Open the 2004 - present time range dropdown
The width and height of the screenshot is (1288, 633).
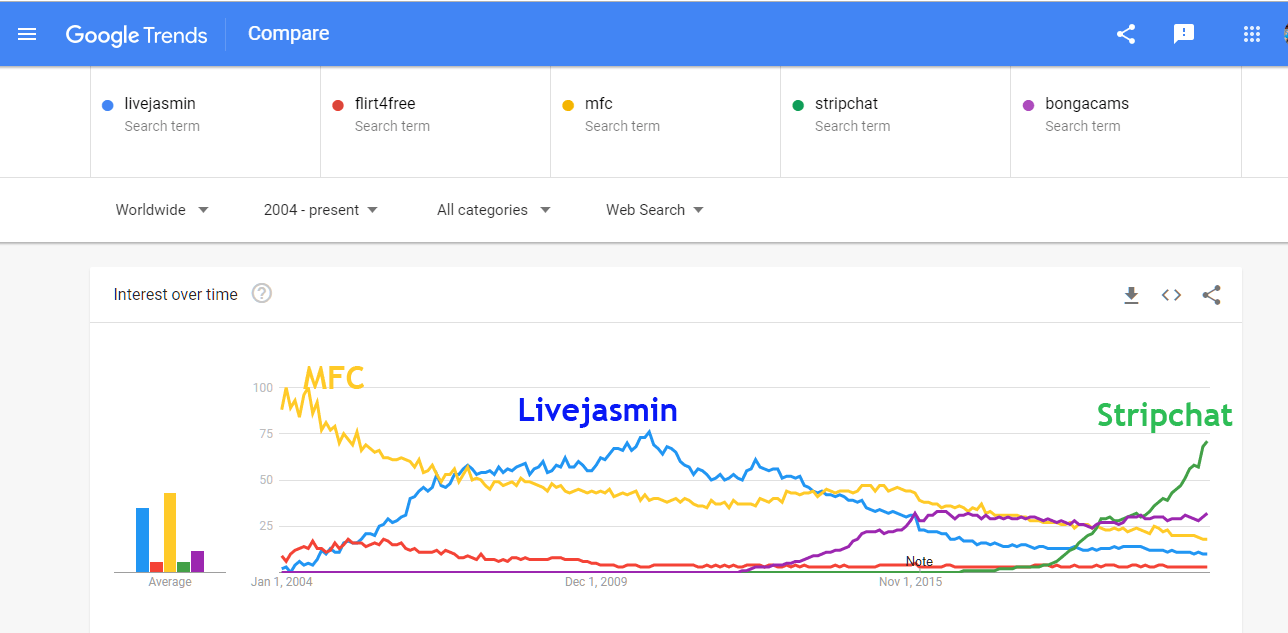click(x=321, y=210)
